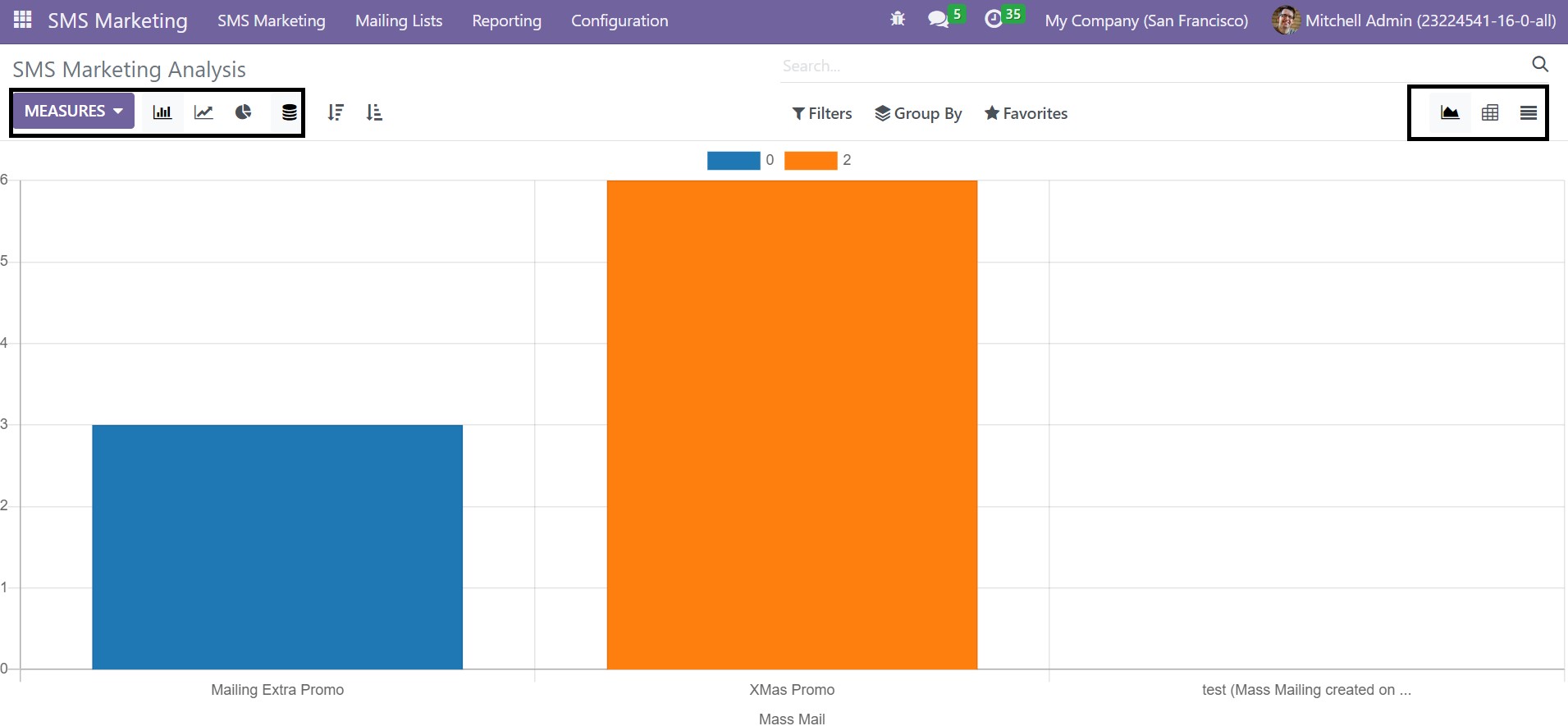Open the Mailing Lists menu
The width and height of the screenshot is (1568, 726).
[399, 21]
